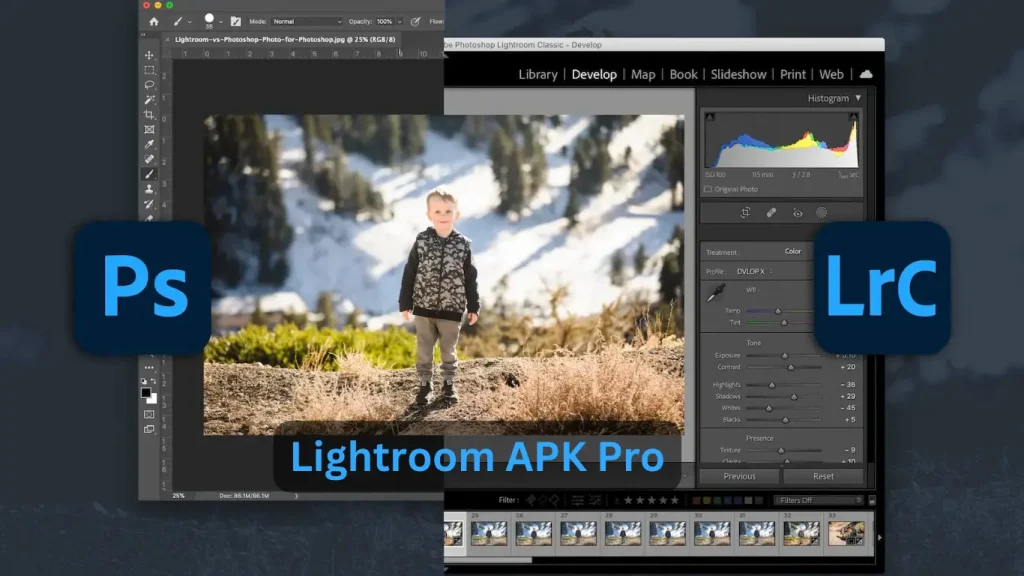Open the brush size picker arrow
This screenshot has height=576, width=1024.
pos(221,22)
